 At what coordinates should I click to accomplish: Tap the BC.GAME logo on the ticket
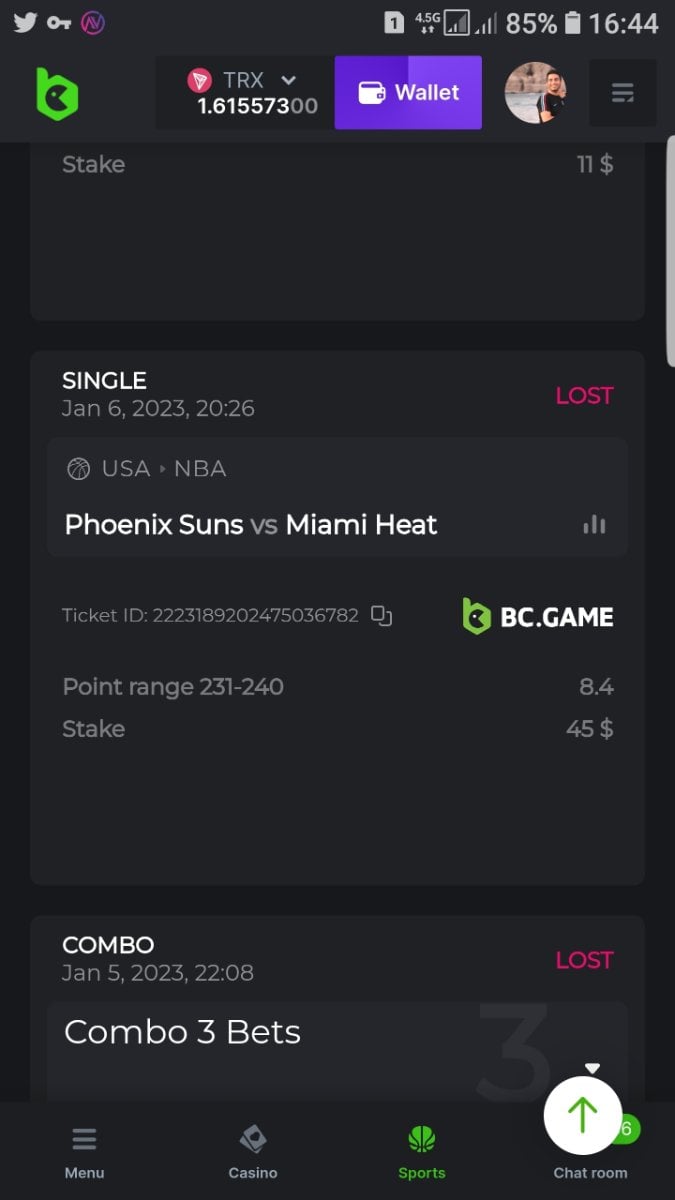(x=537, y=616)
